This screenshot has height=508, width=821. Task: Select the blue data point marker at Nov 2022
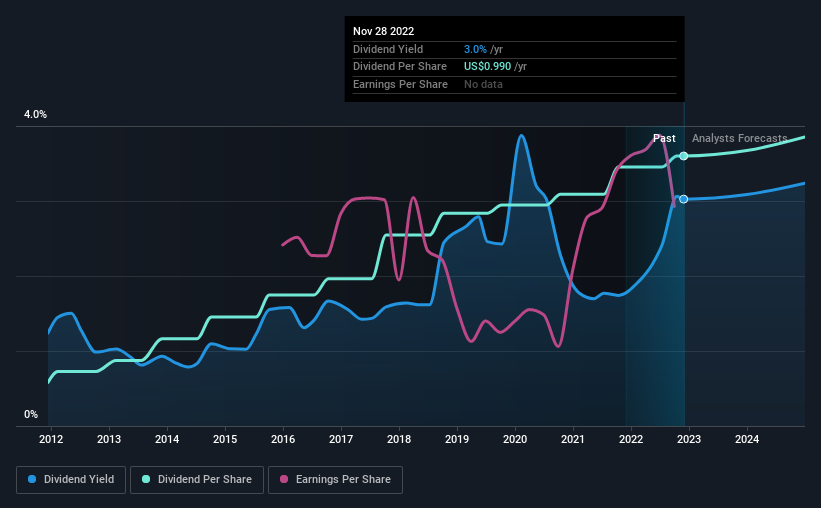(x=683, y=199)
